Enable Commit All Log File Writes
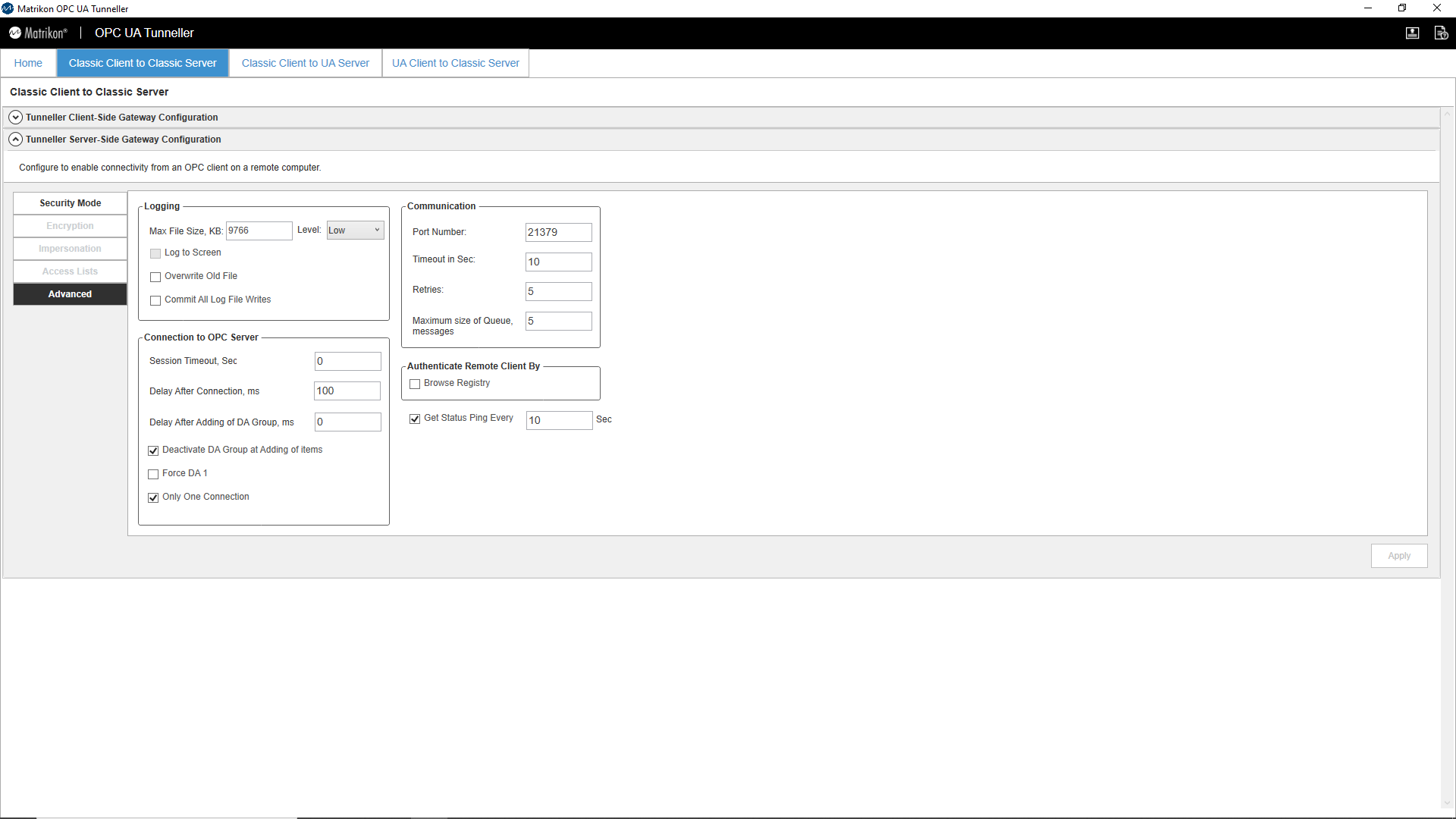This screenshot has height=819, width=1456. click(155, 300)
